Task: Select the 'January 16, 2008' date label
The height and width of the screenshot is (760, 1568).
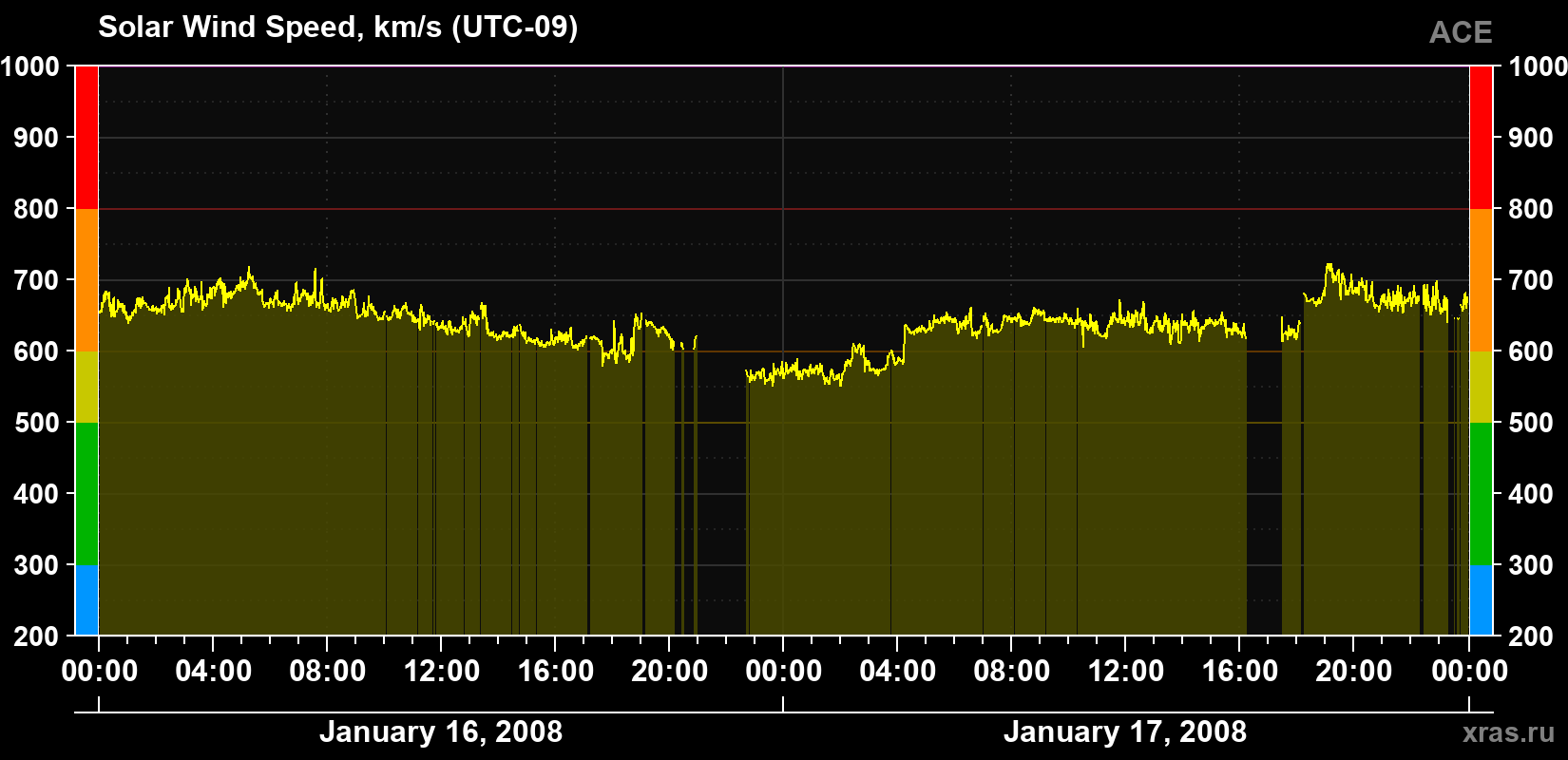Action: [441, 731]
